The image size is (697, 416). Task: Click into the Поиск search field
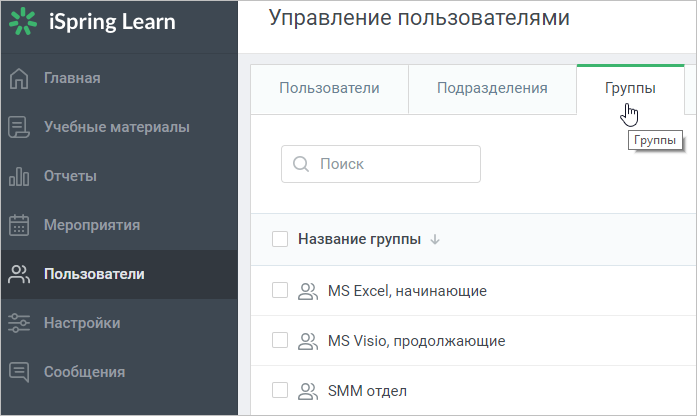click(381, 164)
